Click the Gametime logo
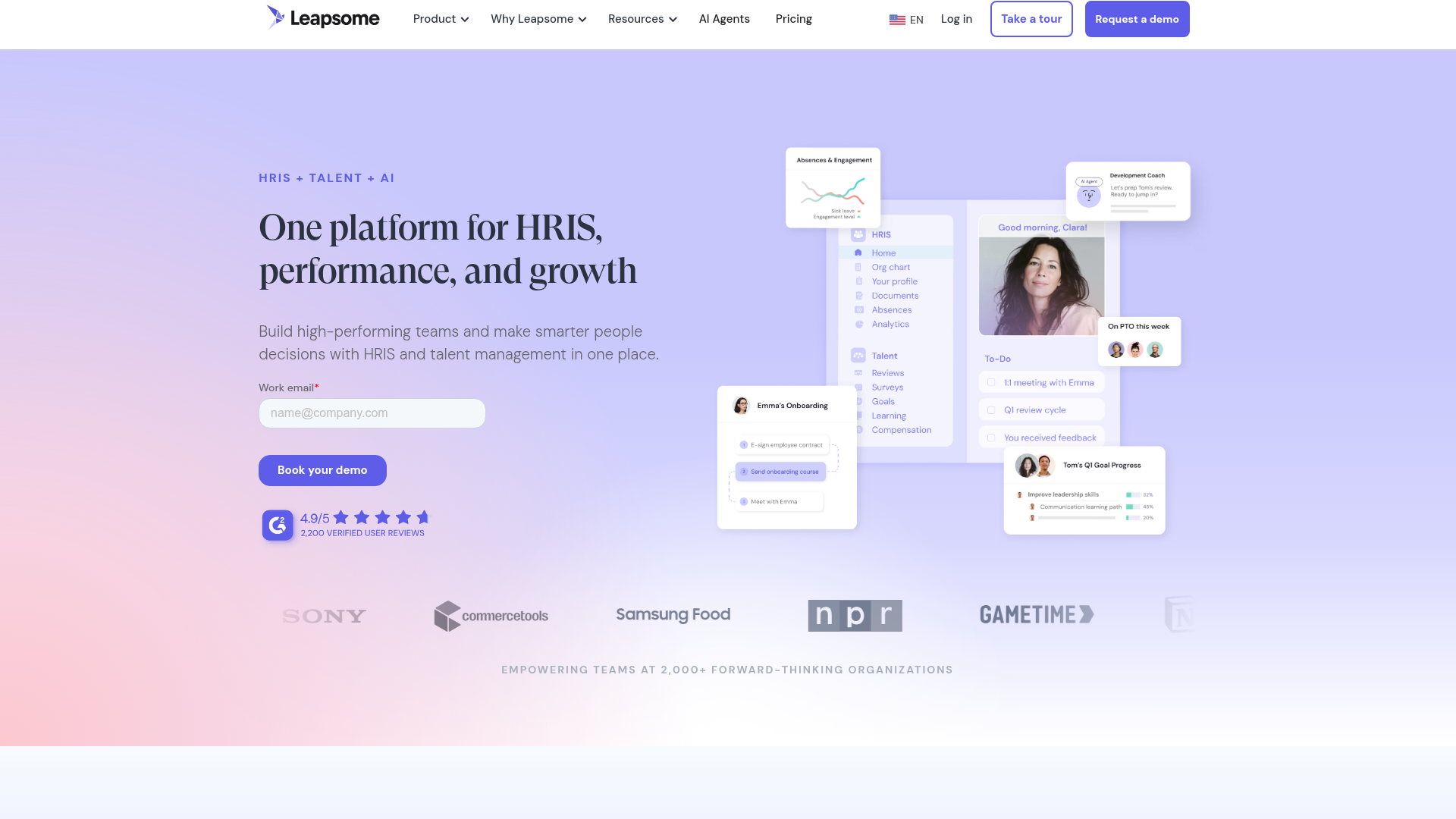This screenshot has height=819, width=1456. (x=1037, y=615)
